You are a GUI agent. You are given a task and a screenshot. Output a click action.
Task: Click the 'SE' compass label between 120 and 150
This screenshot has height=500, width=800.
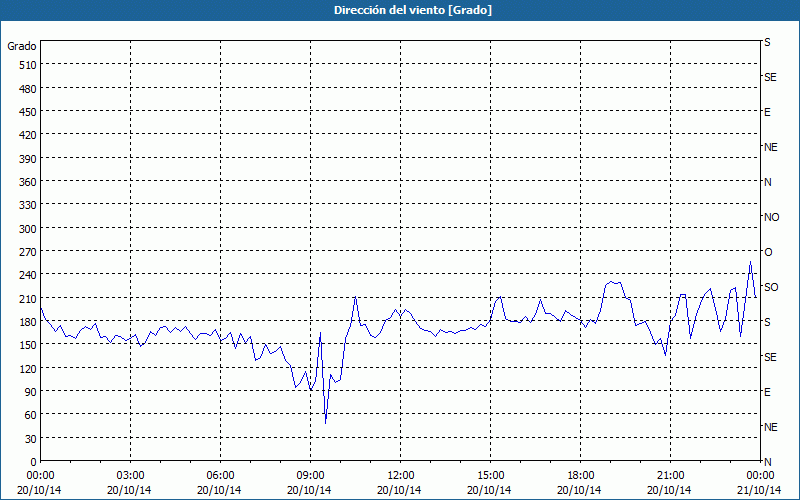point(770,357)
